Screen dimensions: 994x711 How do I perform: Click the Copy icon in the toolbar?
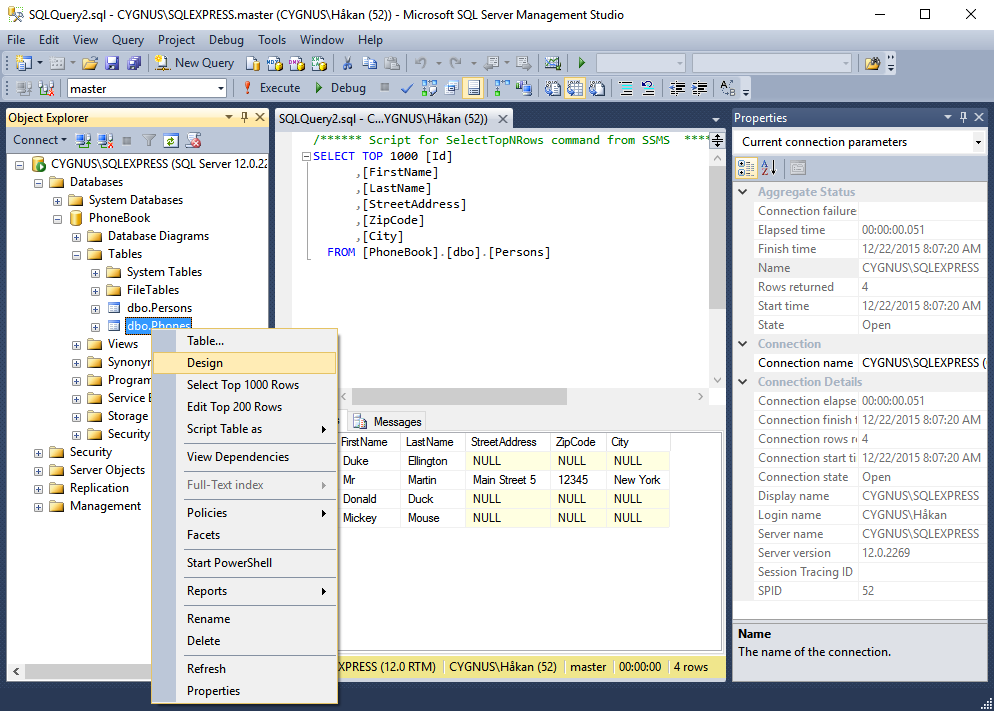click(370, 63)
